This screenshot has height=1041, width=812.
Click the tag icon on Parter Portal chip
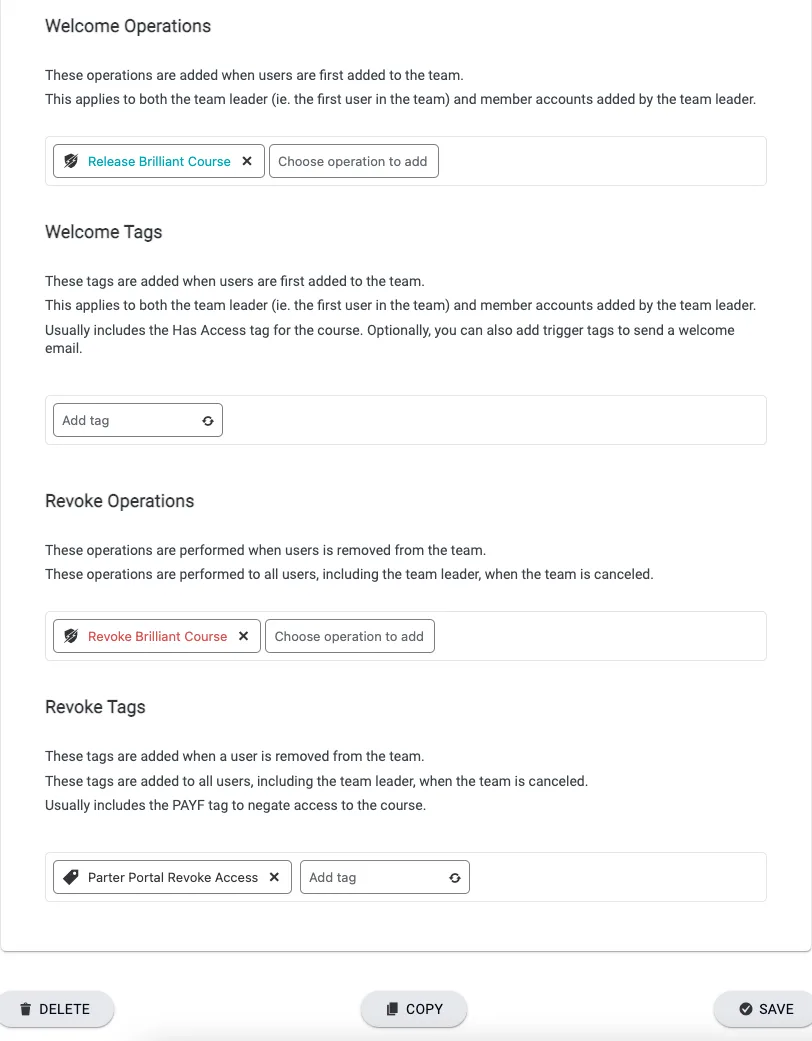tap(71, 877)
